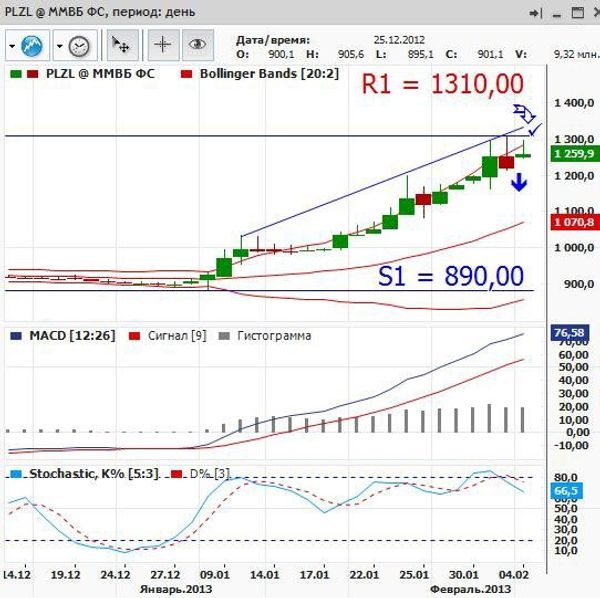Click the MACD blue legend swatch

tap(16, 336)
